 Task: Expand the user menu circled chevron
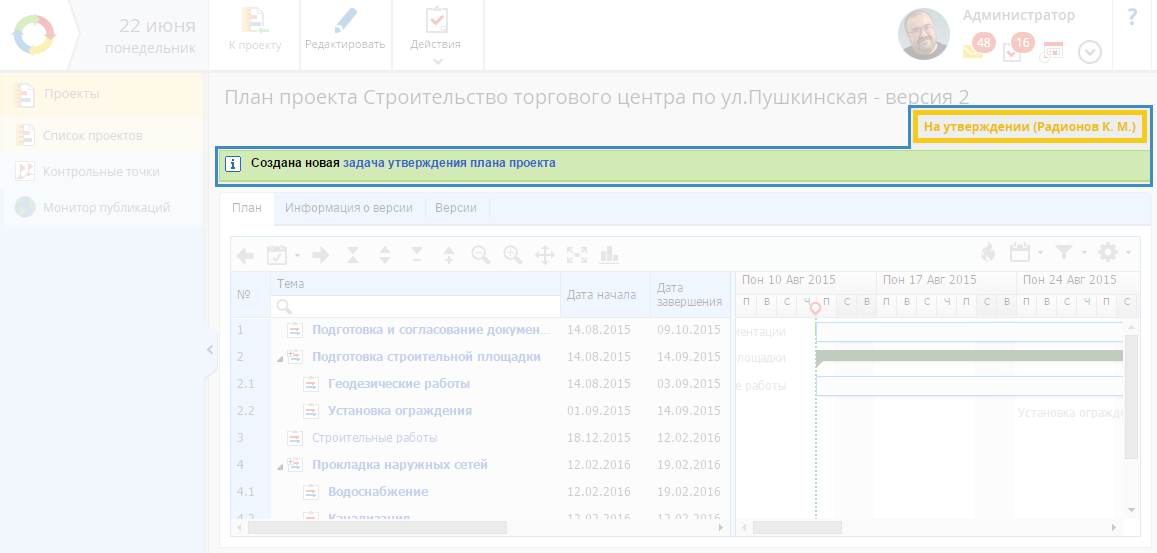coord(1090,52)
